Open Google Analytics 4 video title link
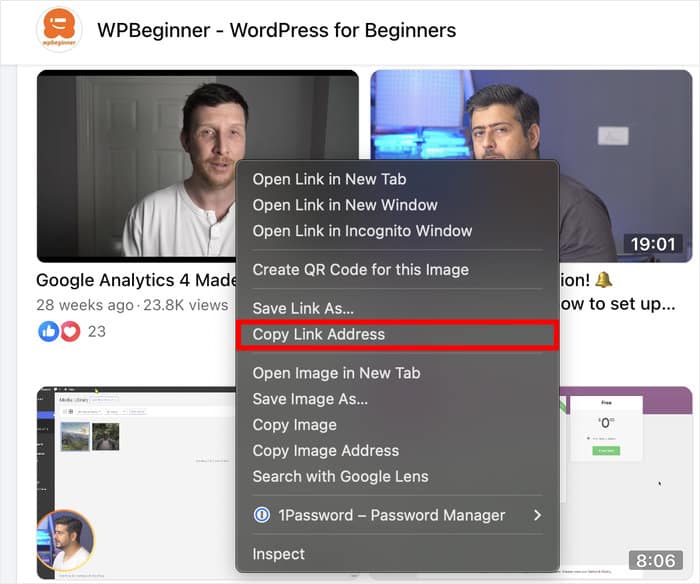The width and height of the screenshot is (700, 584). [135, 281]
